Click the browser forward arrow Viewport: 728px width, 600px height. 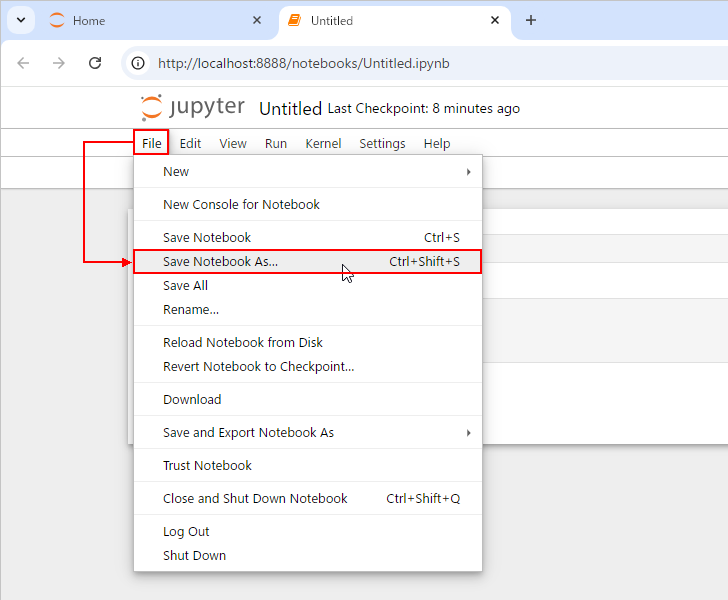pos(59,63)
